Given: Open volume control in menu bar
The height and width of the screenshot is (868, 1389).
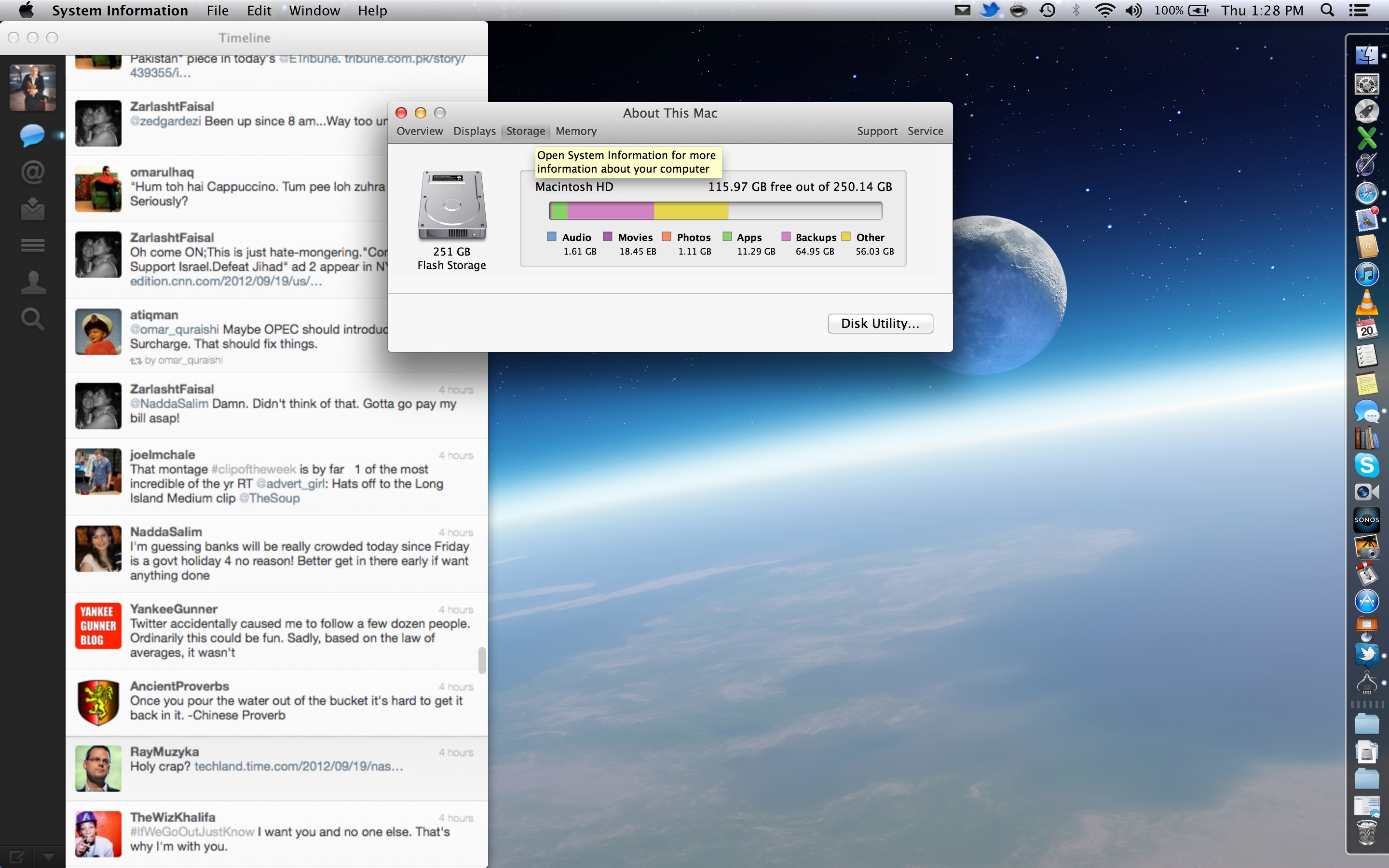Looking at the screenshot, I should click(1133, 10).
